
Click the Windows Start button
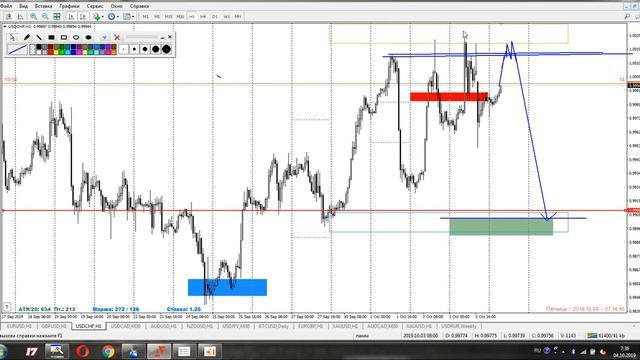(3, 351)
